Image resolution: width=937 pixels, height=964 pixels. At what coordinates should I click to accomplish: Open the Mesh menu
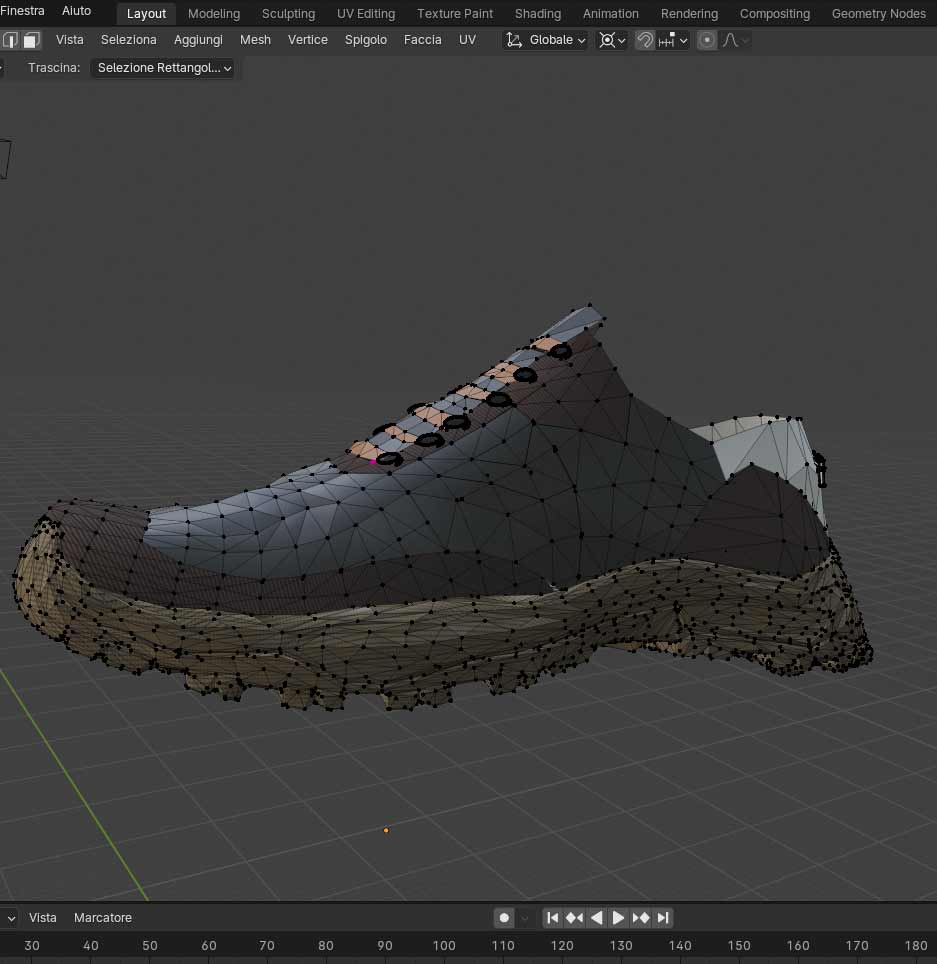(x=255, y=40)
